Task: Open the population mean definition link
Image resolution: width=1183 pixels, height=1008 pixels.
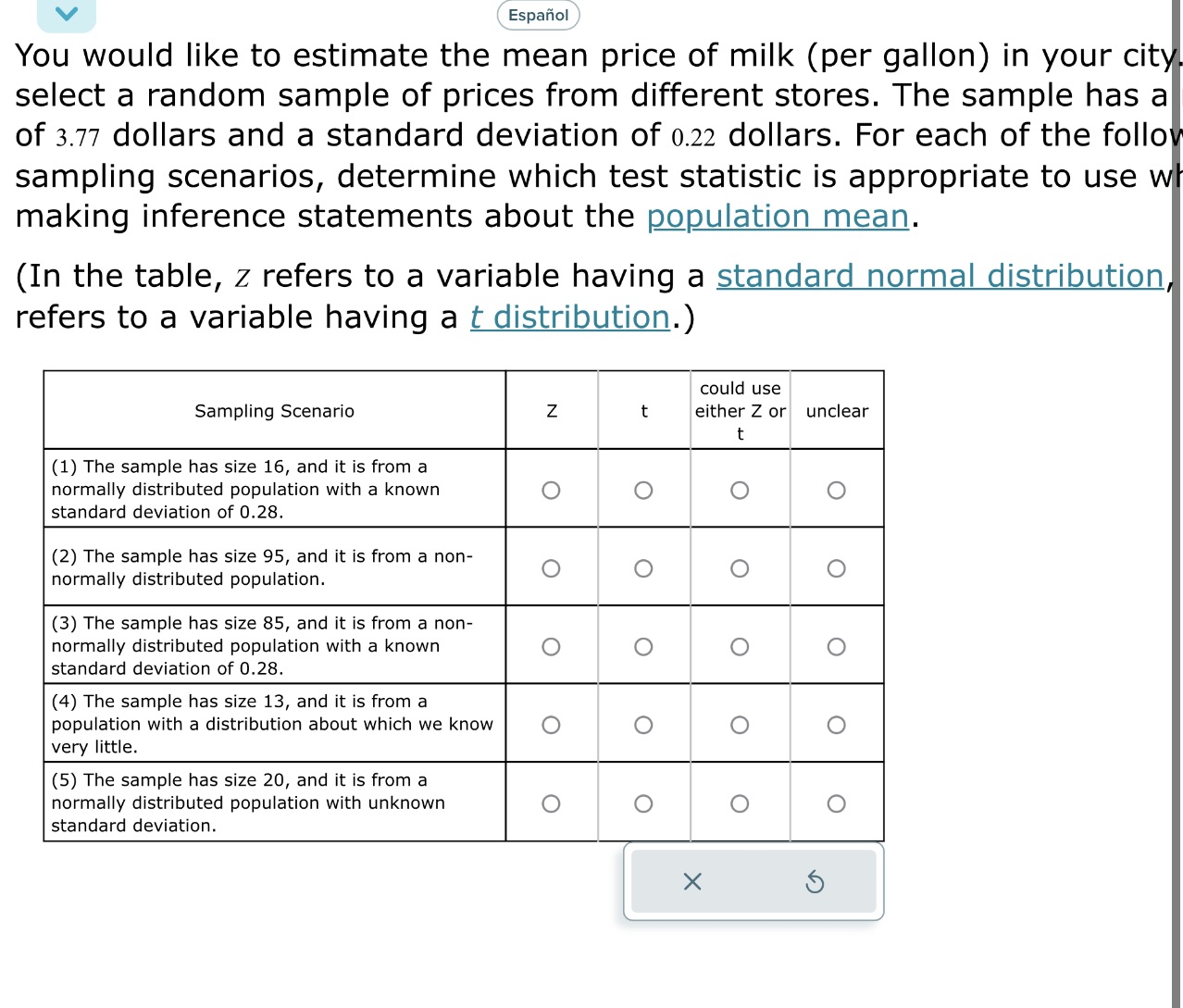Action: [x=778, y=217]
